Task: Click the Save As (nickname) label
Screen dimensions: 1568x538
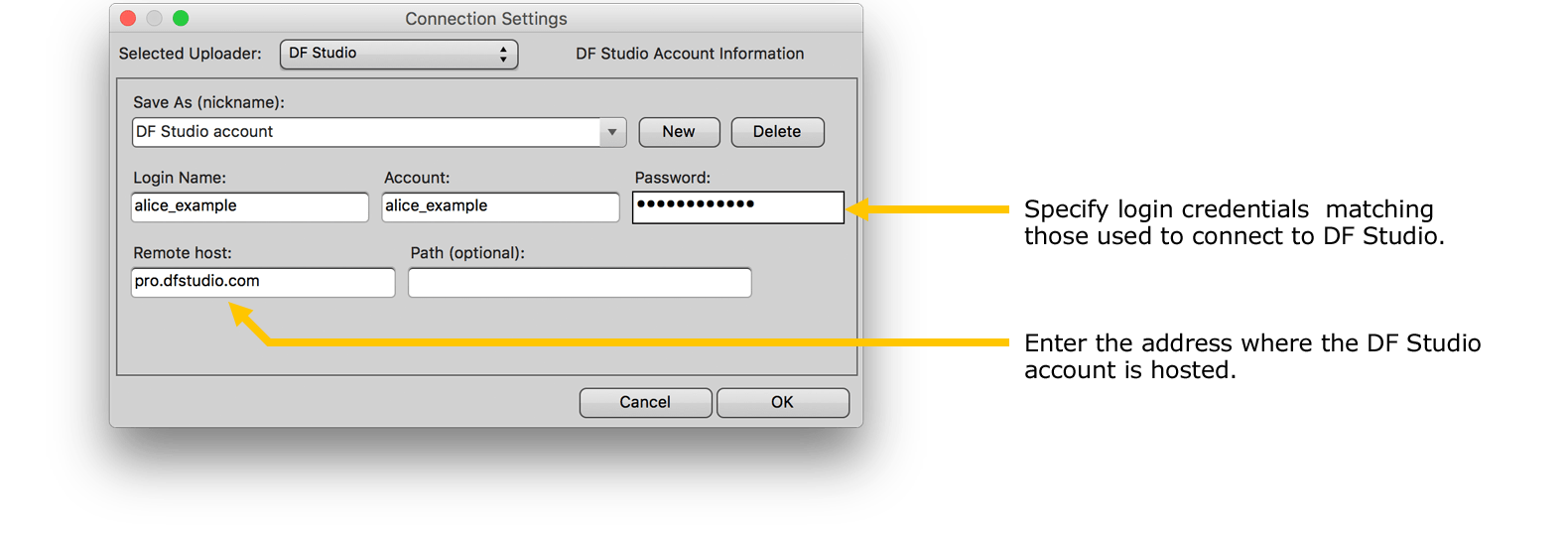Action: point(208,102)
